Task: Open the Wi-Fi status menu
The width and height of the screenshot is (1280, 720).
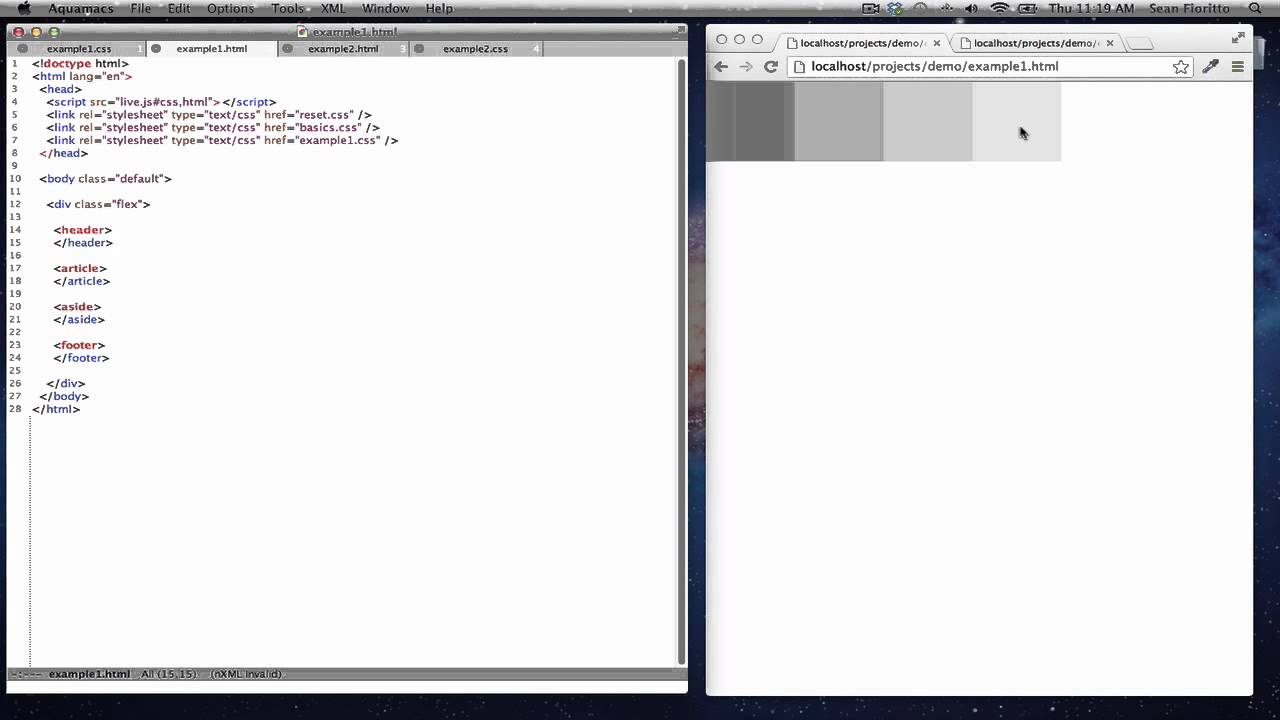Action: [x=999, y=9]
